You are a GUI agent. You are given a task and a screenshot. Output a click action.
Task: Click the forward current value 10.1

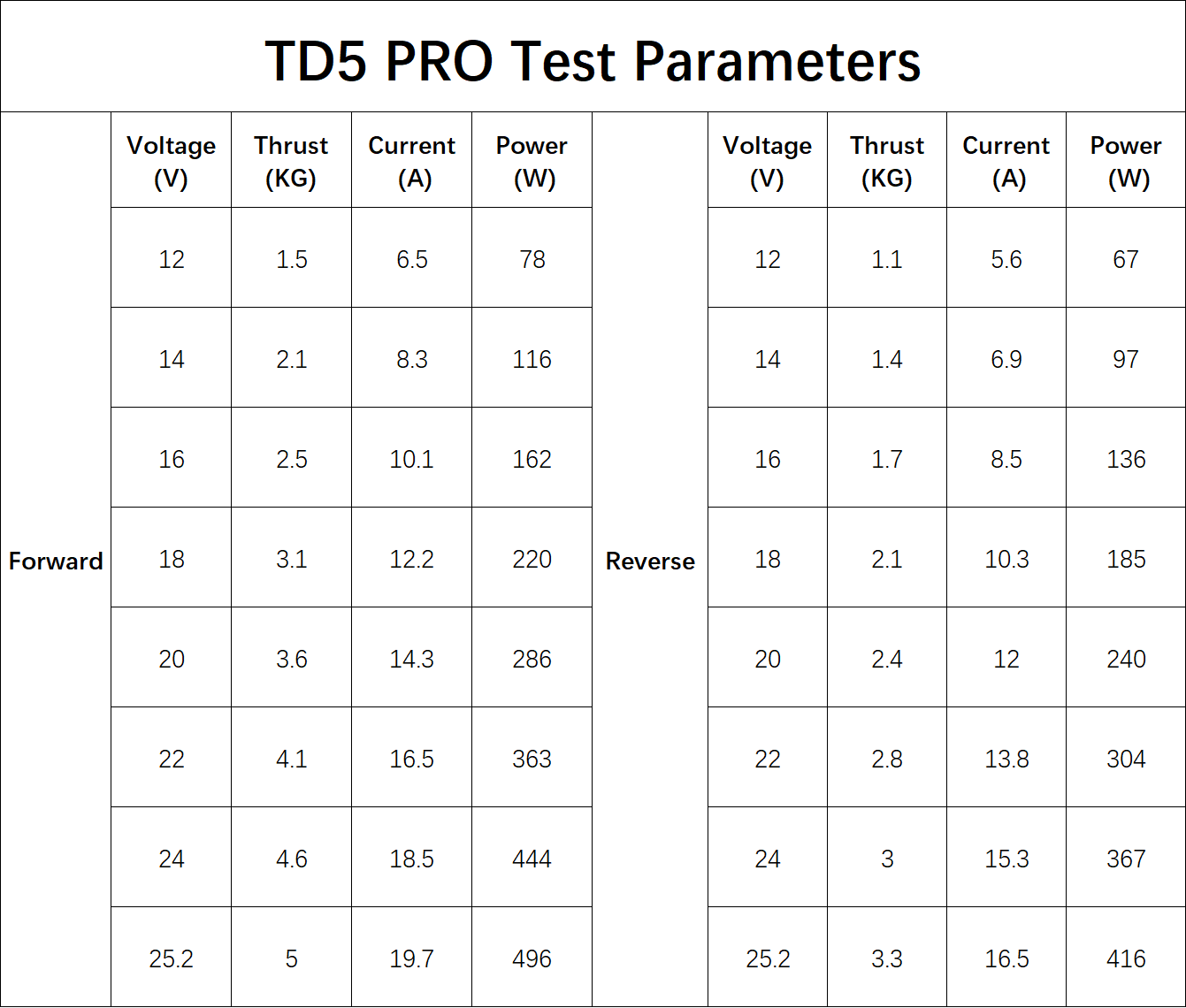(x=411, y=459)
